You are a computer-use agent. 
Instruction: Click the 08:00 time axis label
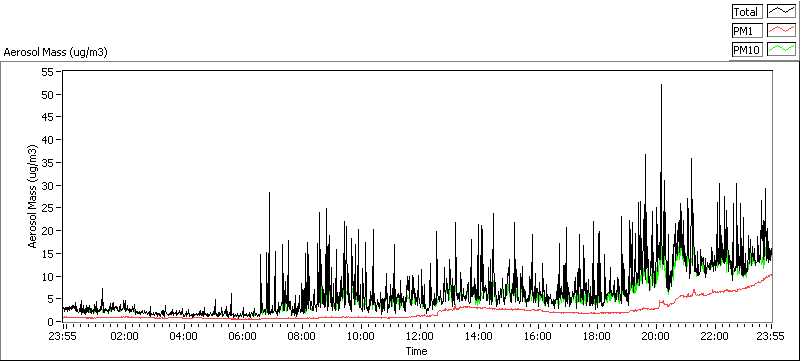click(302, 336)
